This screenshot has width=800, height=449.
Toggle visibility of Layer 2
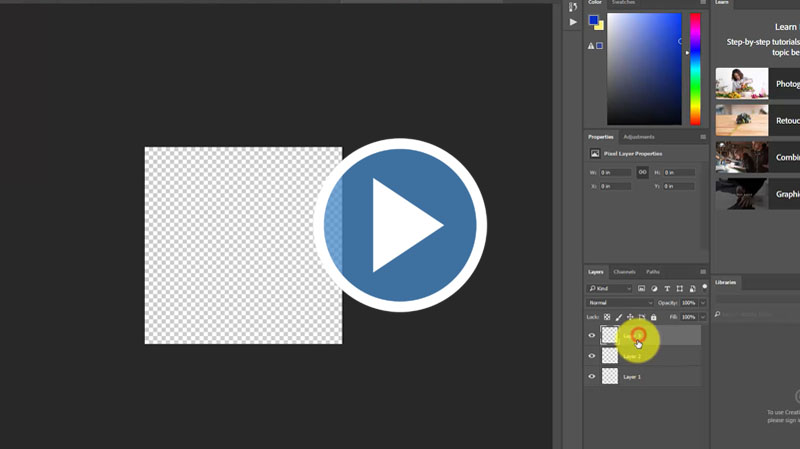592,356
